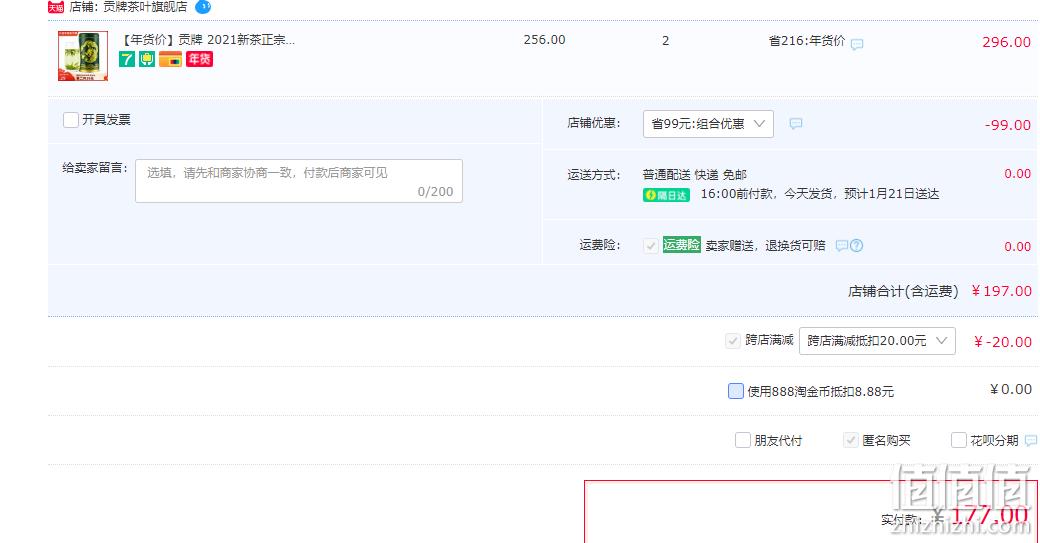
Task: Click the question mark help icon for 运费险
Action: click(856, 246)
